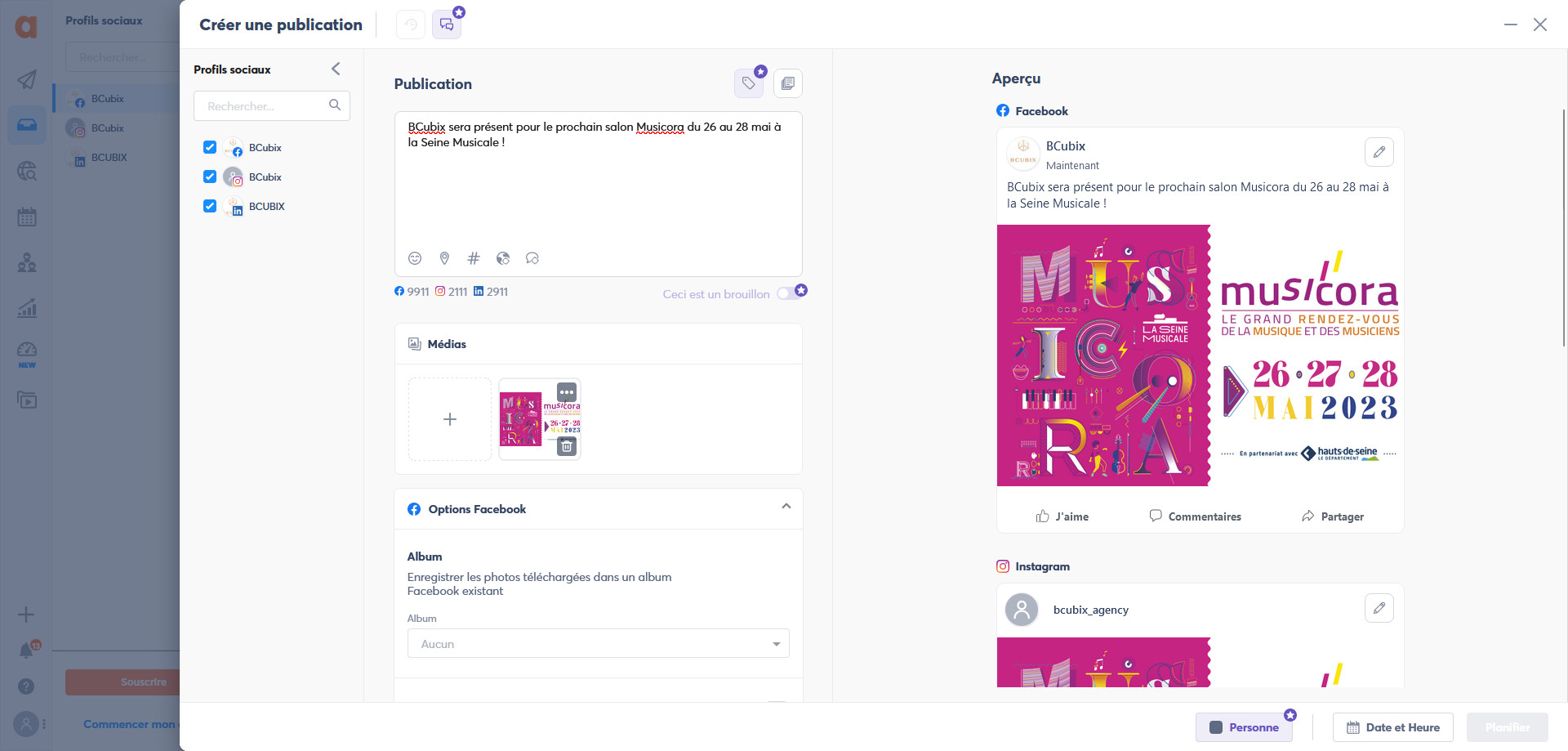
Task: Uncheck the BCubix Instagram profile checkbox
Action: click(x=210, y=177)
